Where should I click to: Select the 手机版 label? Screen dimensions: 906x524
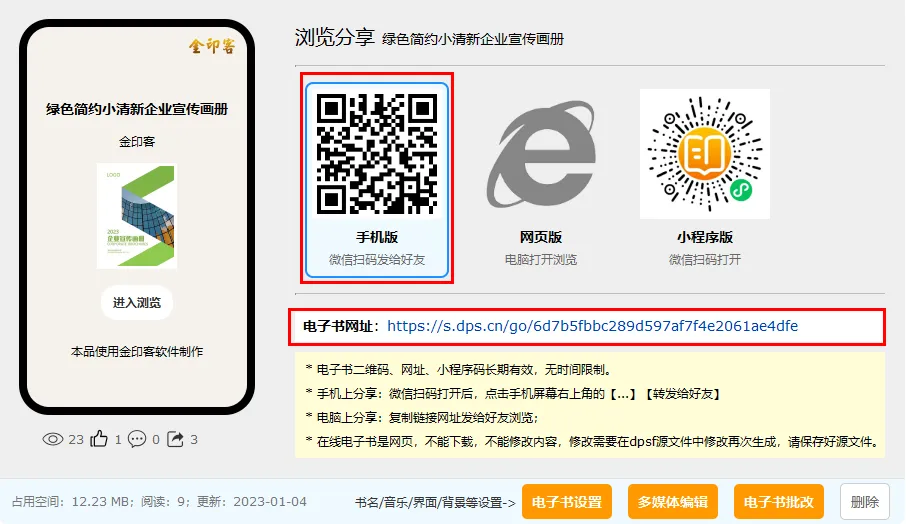tap(377, 237)
